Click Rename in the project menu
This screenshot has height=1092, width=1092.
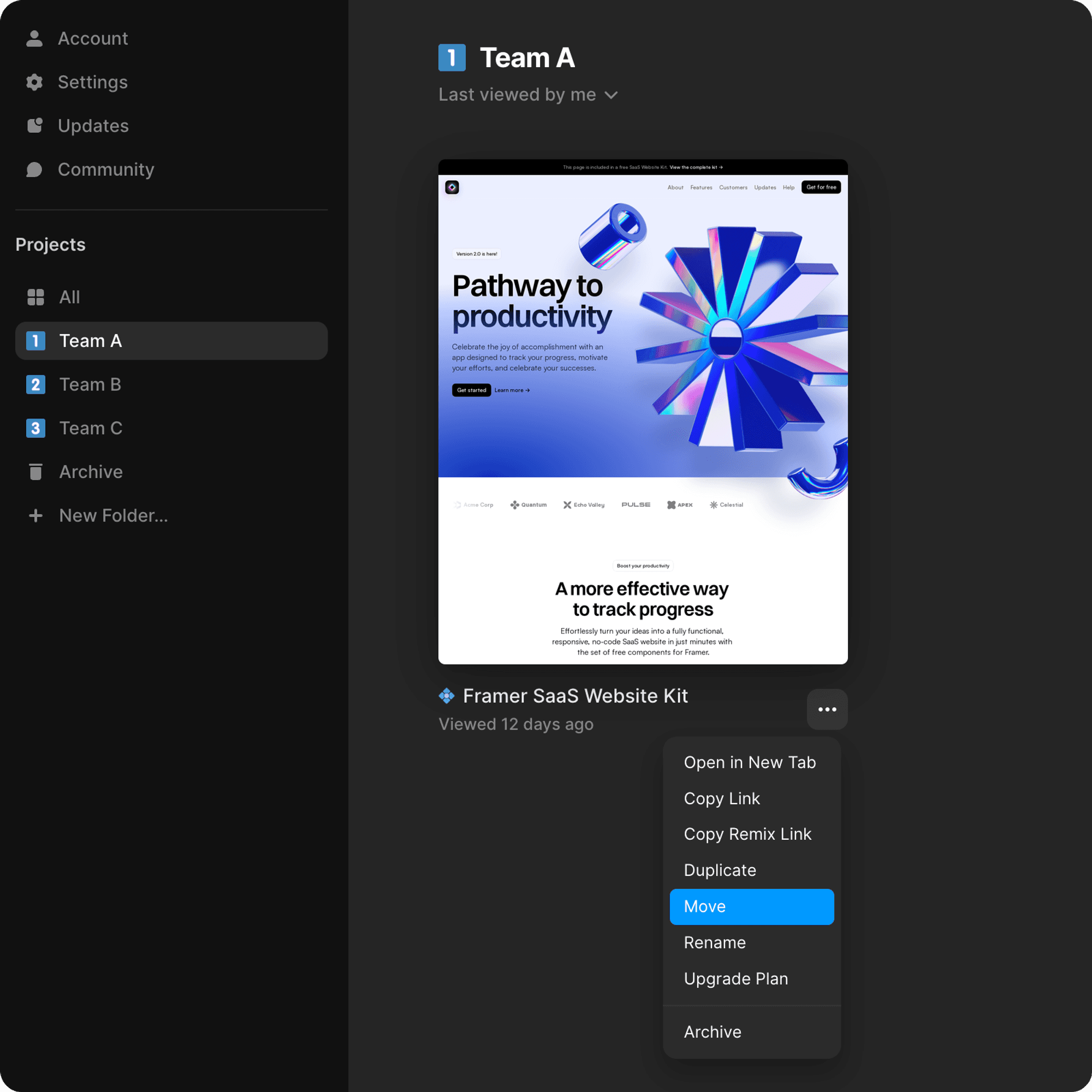(x=714, y=942)
